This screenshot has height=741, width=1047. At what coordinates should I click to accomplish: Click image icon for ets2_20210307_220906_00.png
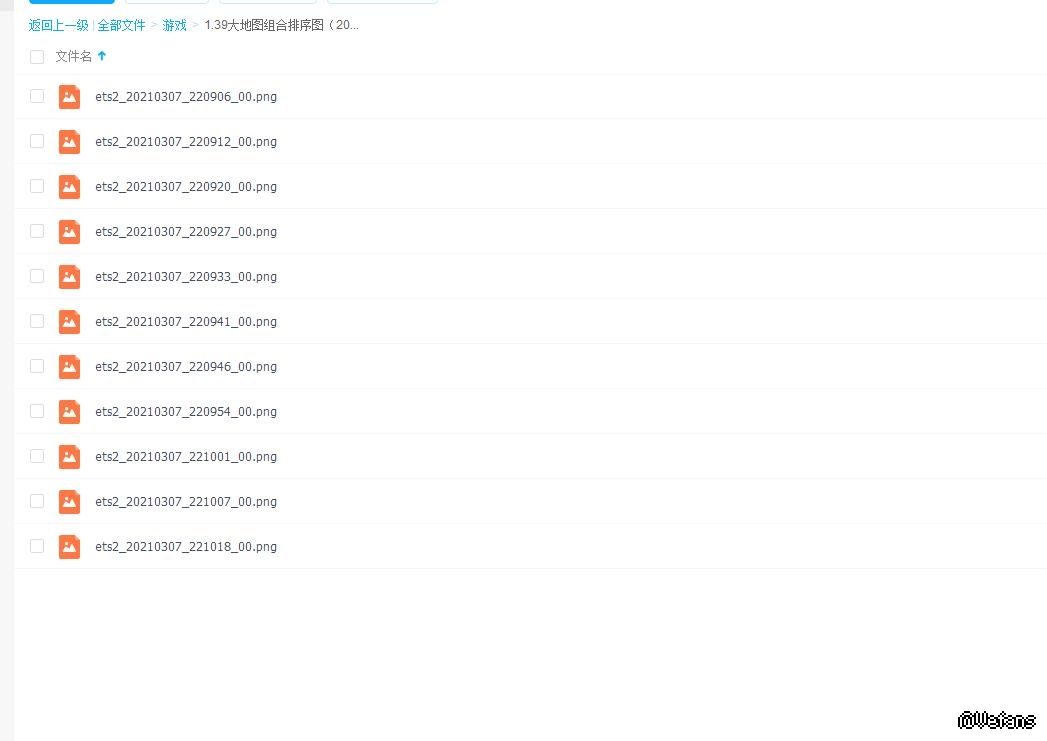pos(69,96)
